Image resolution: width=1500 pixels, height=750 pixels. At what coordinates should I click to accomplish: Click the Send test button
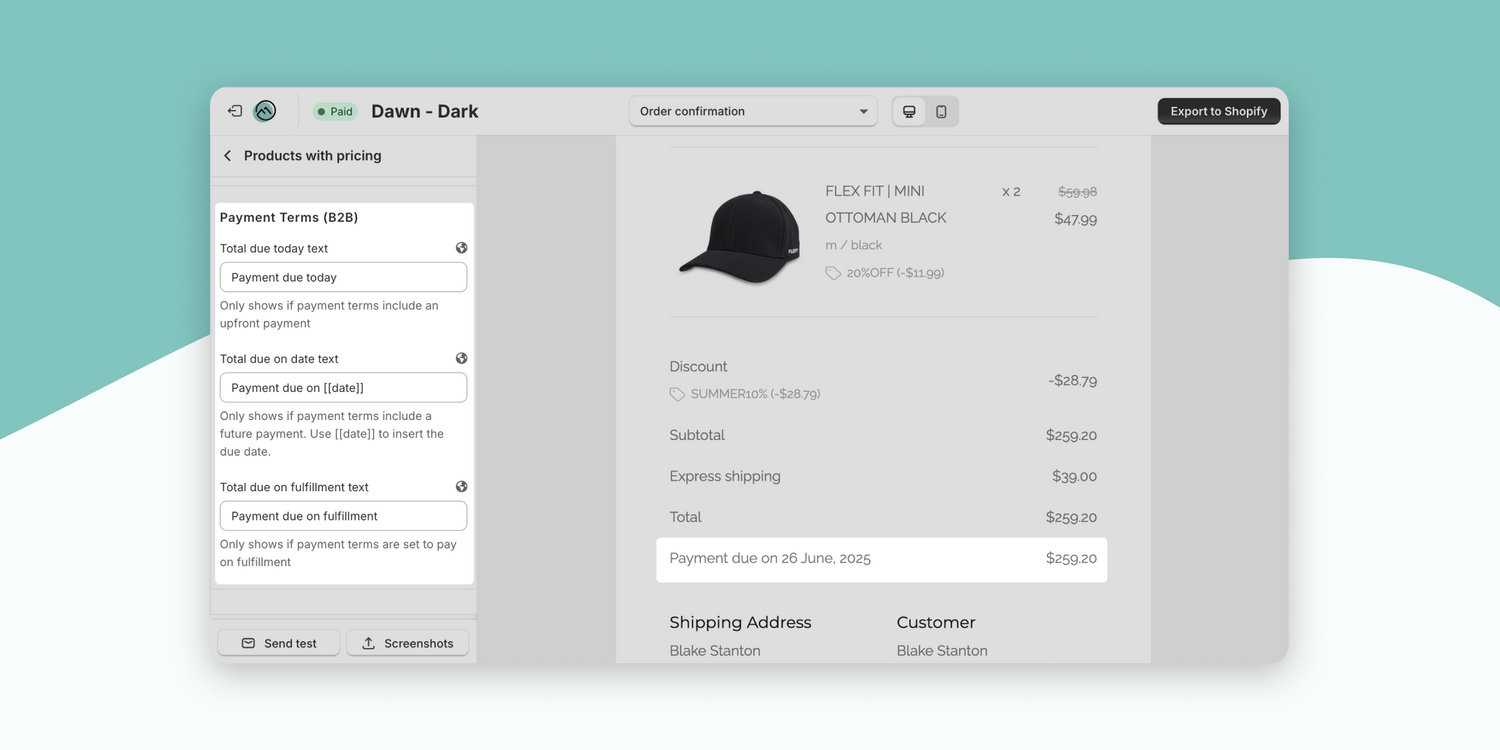(278, 642)
